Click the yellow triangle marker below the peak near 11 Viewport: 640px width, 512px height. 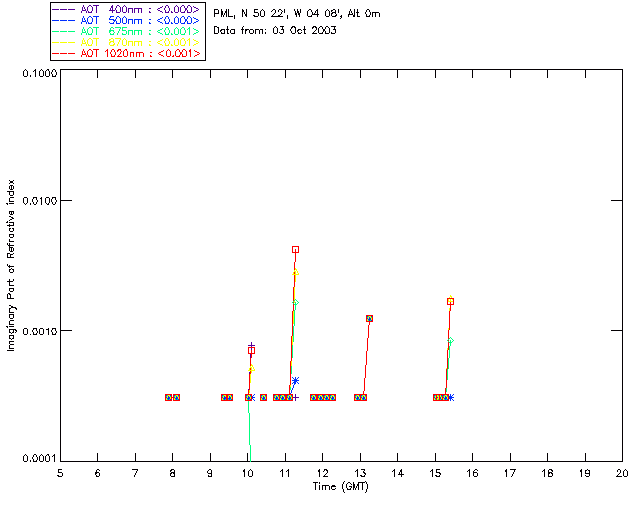pos(296,272)
